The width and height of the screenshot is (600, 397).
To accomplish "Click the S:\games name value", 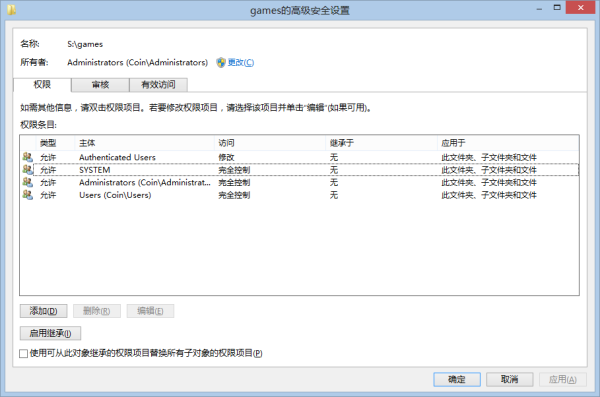I will click(85, 44).
